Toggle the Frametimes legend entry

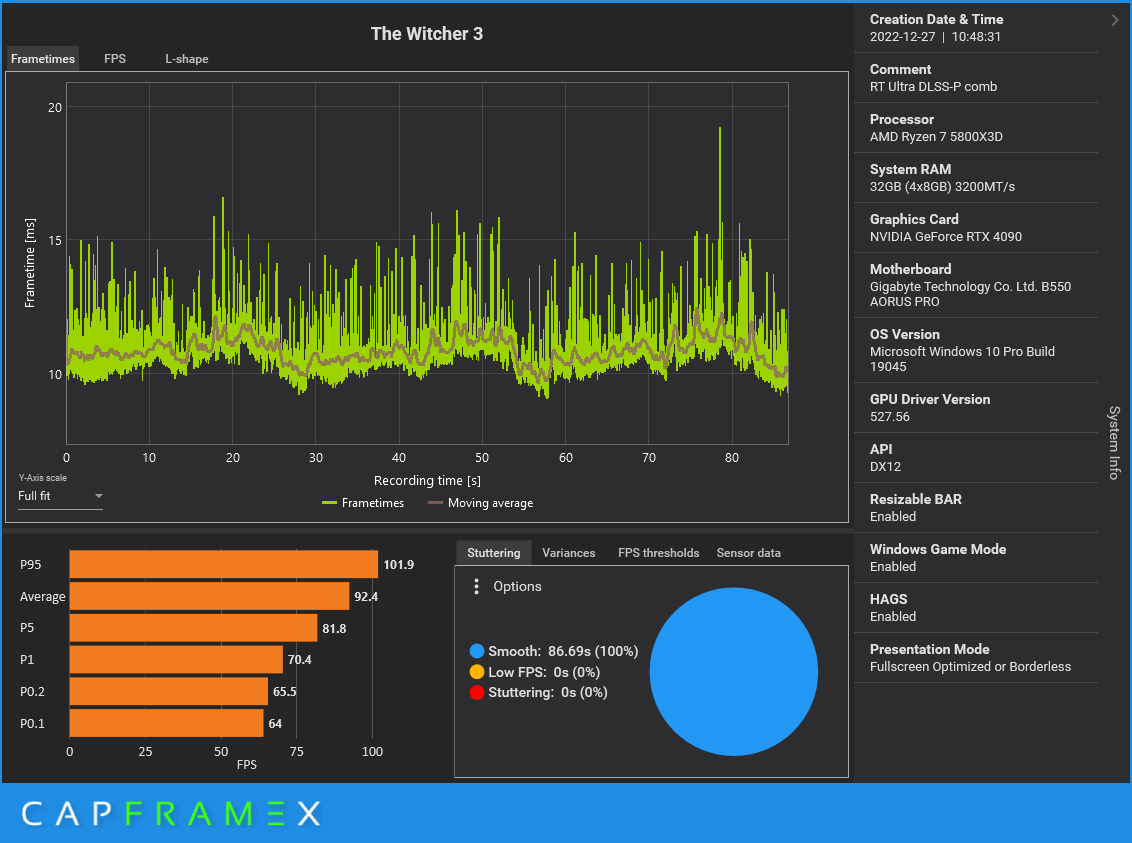pyautogui.click(x=363, y=503)
